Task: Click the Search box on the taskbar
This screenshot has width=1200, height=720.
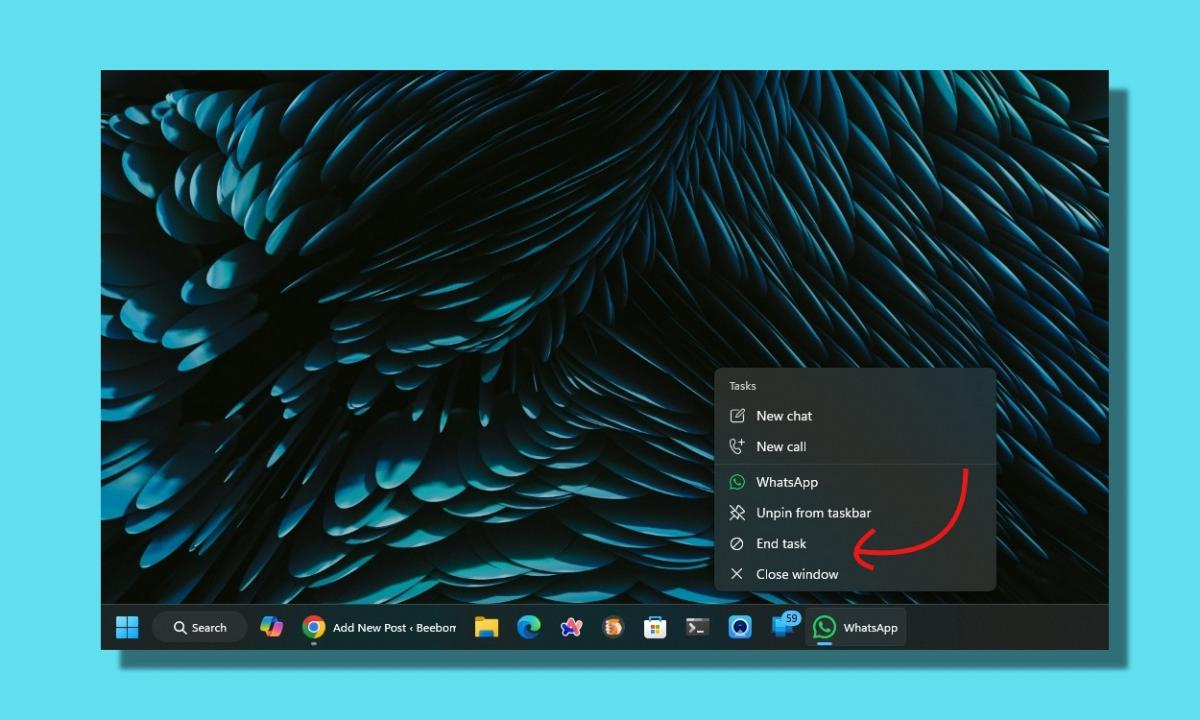Action: 199,627
